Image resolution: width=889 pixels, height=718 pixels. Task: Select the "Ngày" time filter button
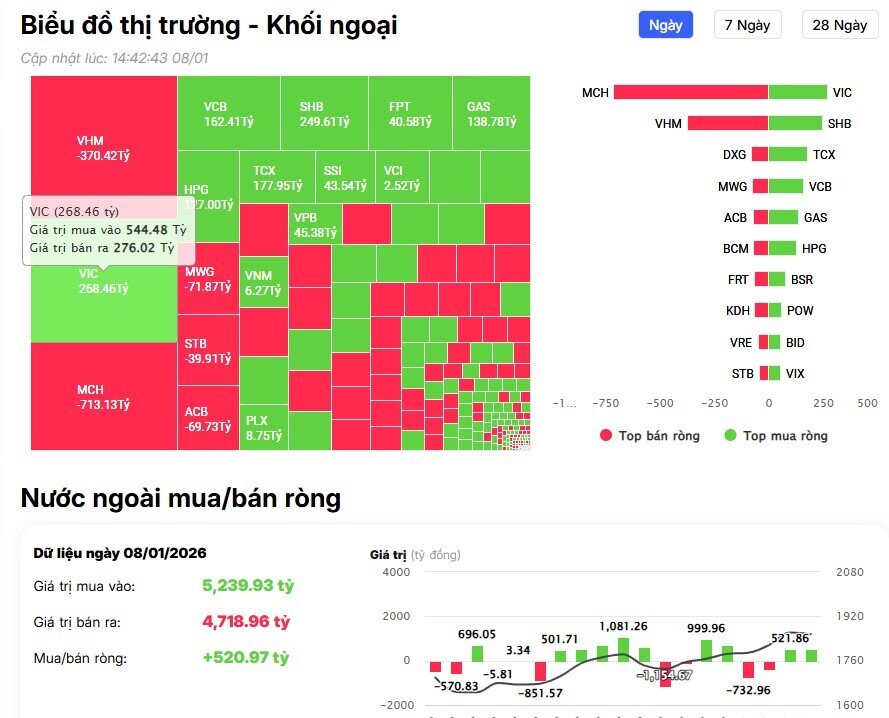pyautogui.click(x=666, y=24)
